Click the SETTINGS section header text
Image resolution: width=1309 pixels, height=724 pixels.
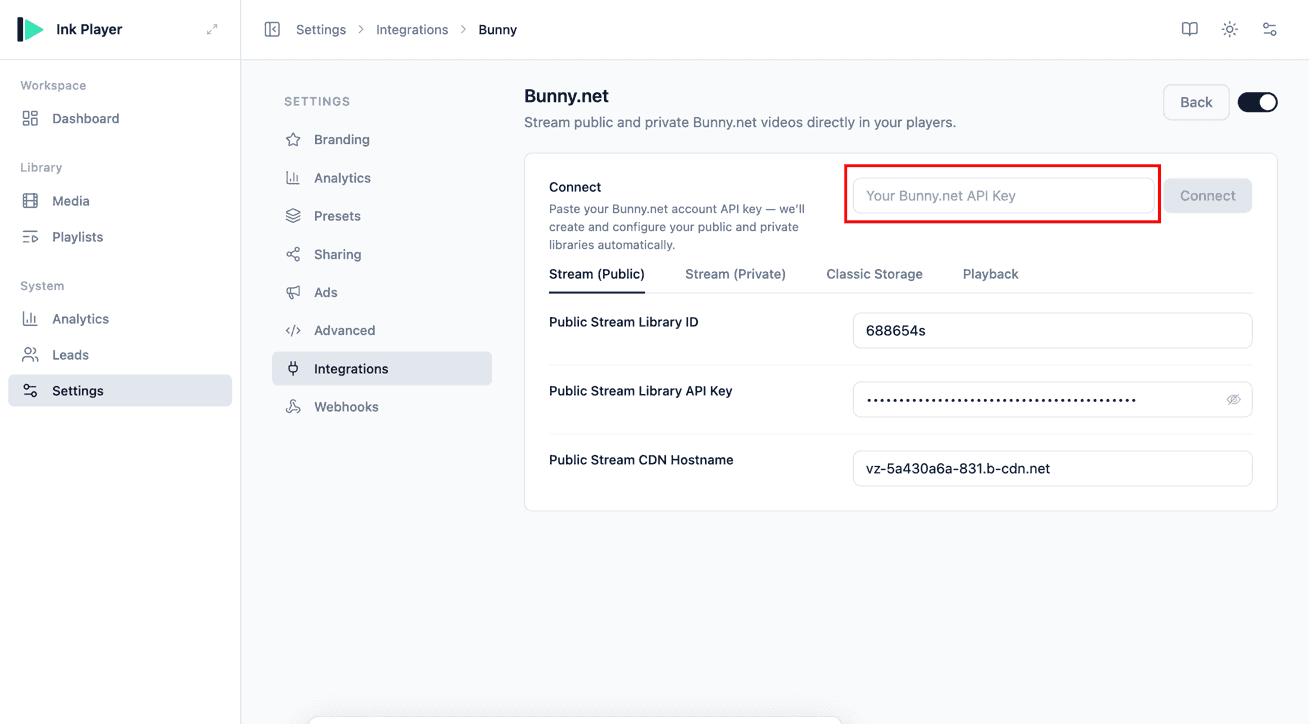click(x=317, y=102)
